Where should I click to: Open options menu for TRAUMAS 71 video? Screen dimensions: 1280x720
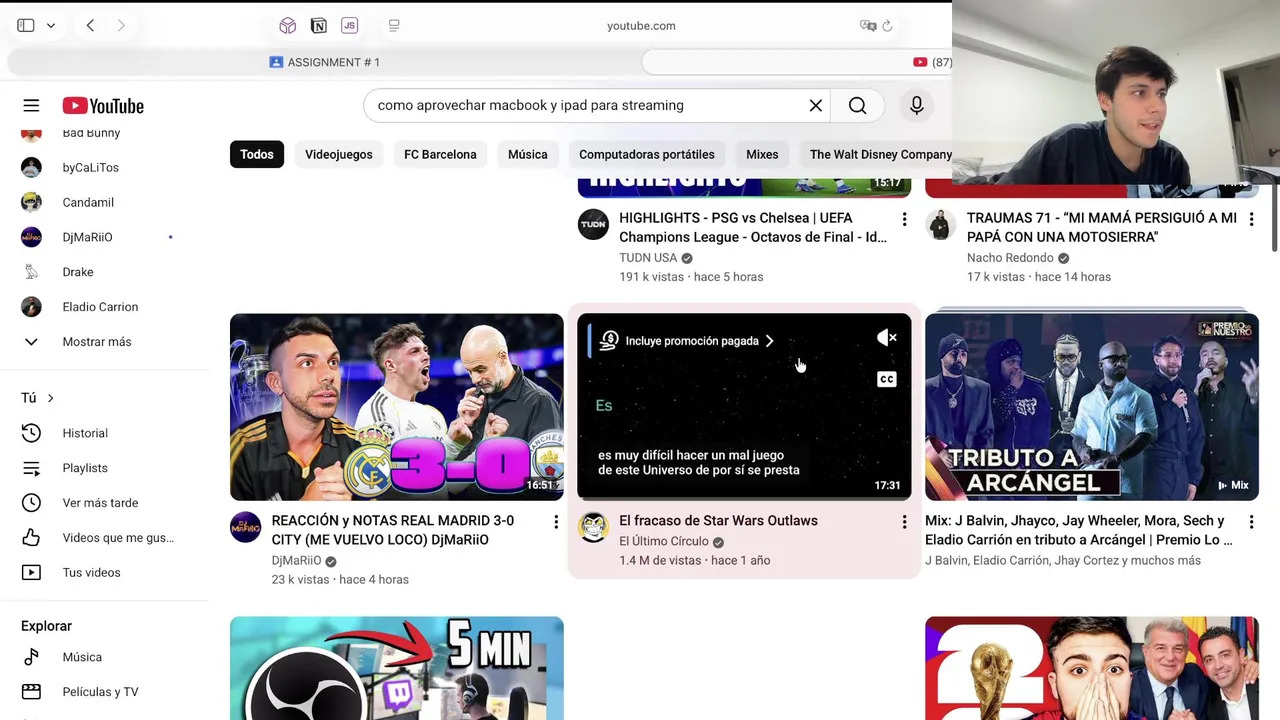click(1251, 219)
